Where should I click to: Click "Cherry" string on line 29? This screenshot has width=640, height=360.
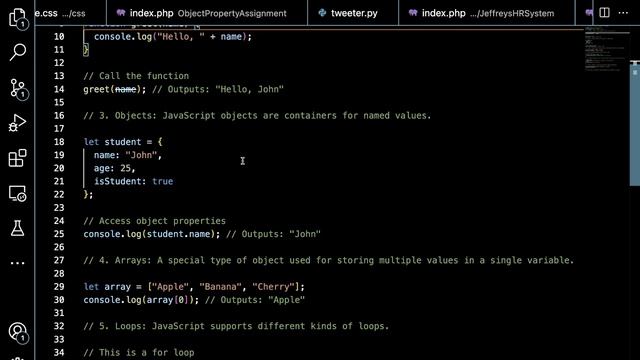click(x=273, y=287)
